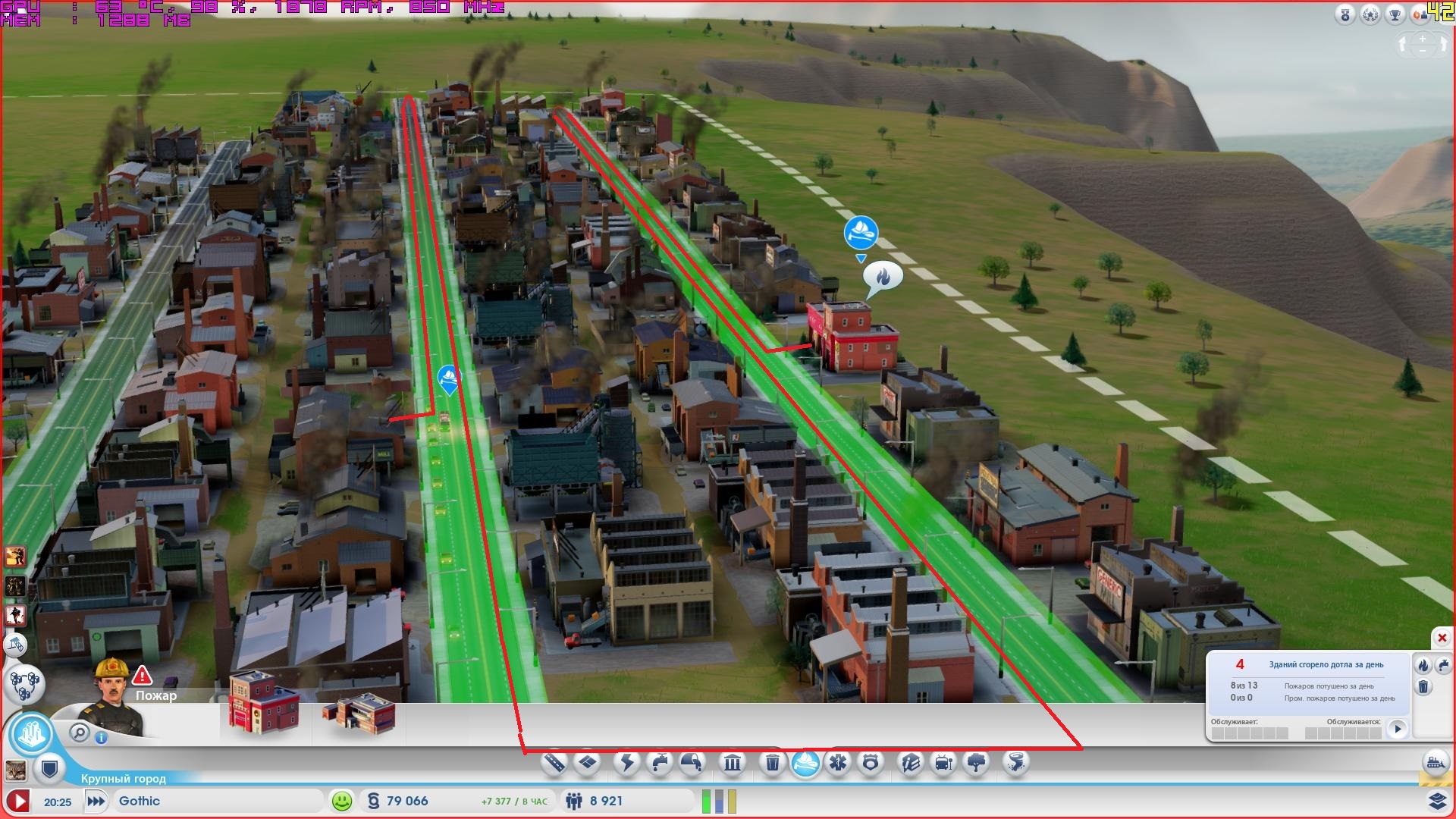Open the Health medical star menu

pyautogui.click(x=838, y=762)
